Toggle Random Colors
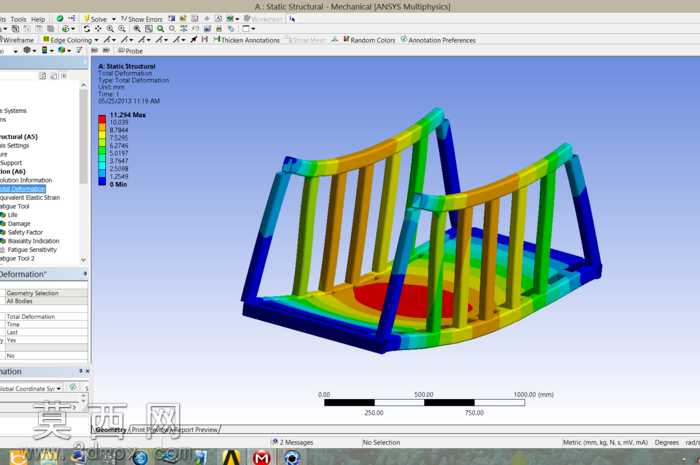The height and width of the screenshot is (465, 700). coord(369,40)
